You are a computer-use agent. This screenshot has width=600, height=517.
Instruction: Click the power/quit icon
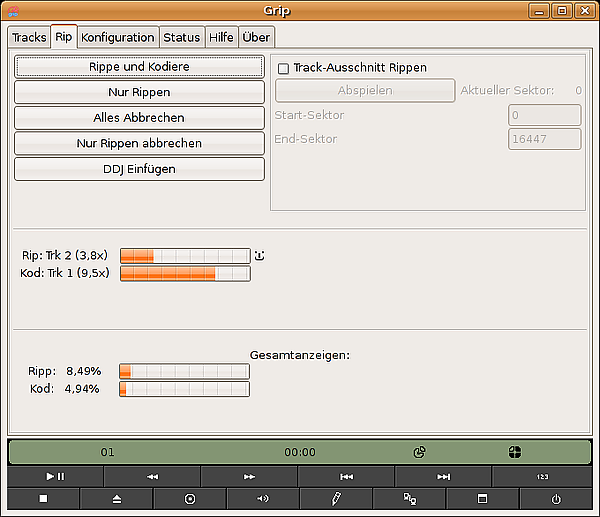click(x=556, y=498)
